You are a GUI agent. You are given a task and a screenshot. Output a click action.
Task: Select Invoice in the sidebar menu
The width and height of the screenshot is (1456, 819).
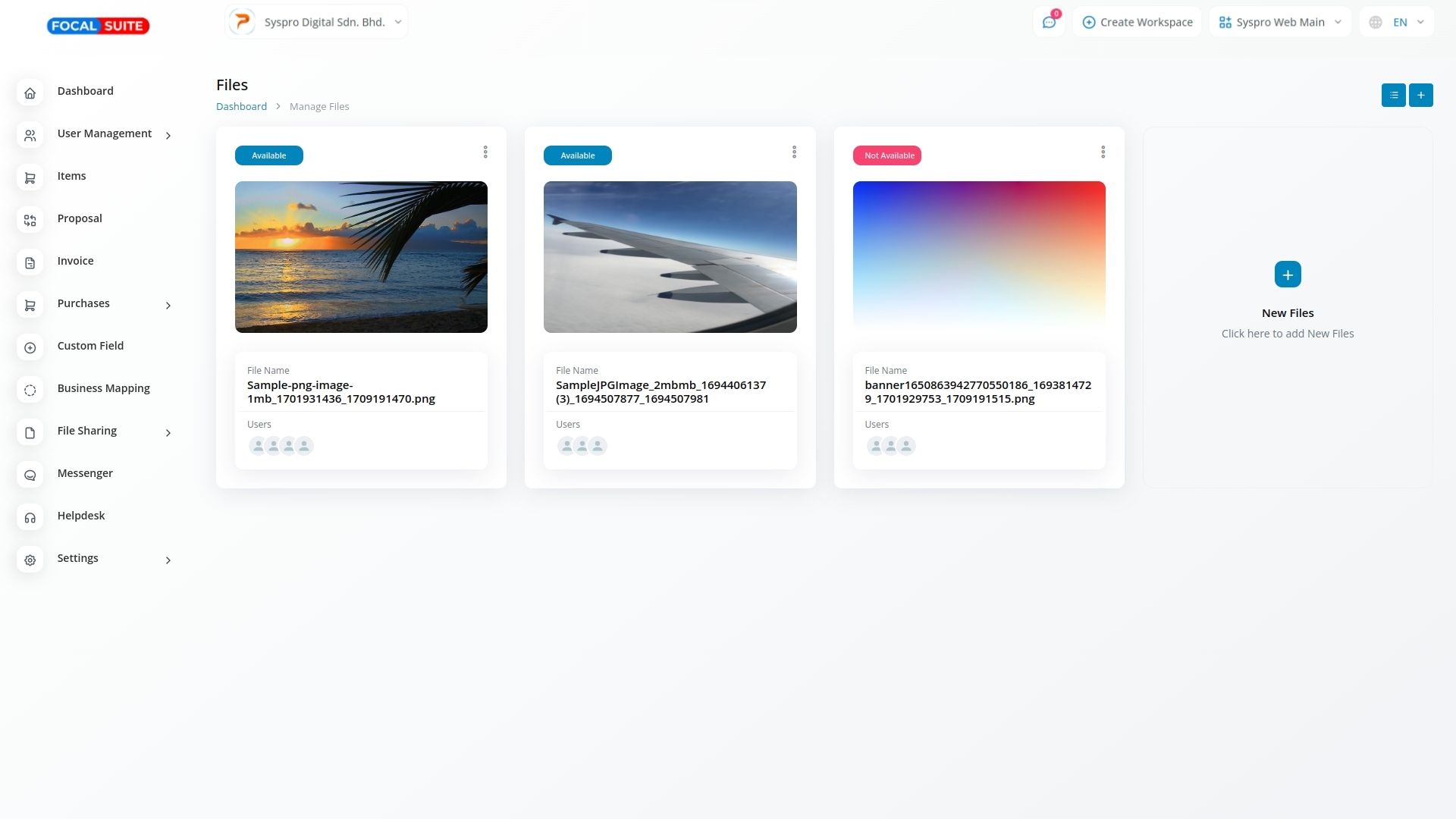coord(76,261)
